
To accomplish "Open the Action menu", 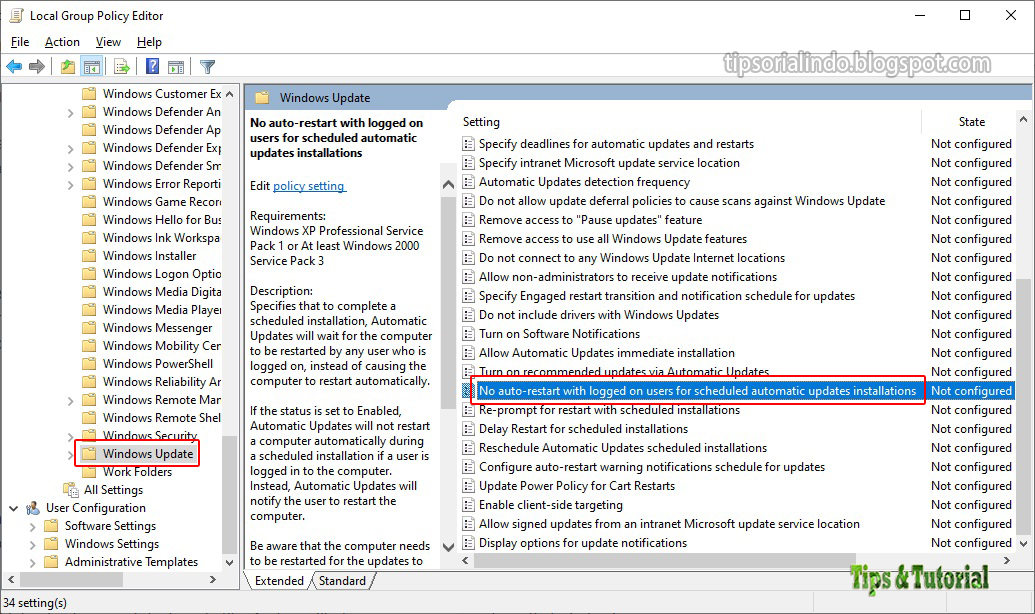I will click(x=62, y=42).
